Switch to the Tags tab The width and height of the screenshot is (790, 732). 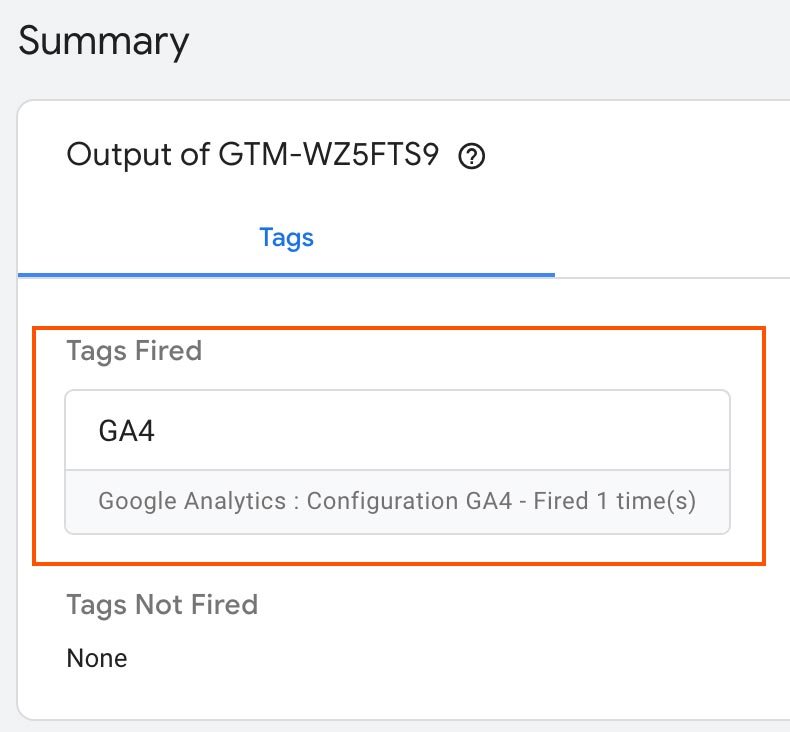tap(286, 237)
